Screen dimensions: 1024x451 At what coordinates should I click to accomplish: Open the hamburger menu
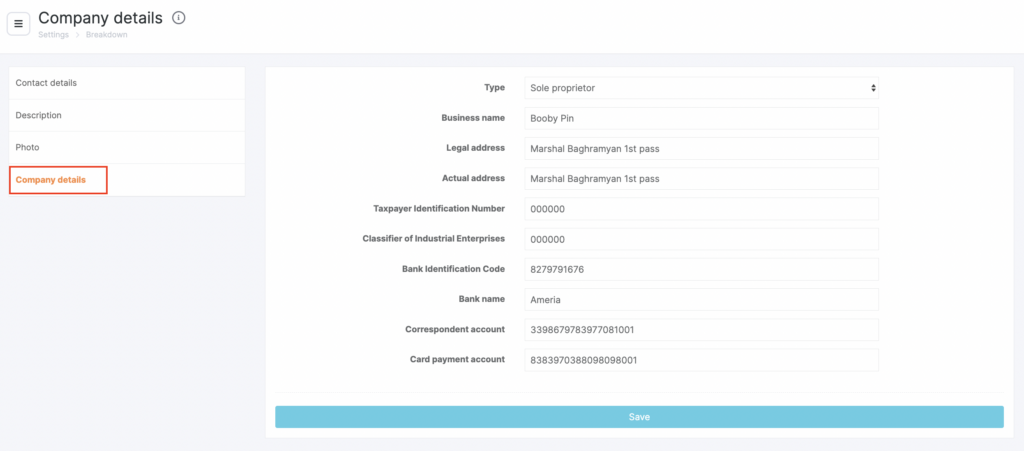tap(18, 23)
